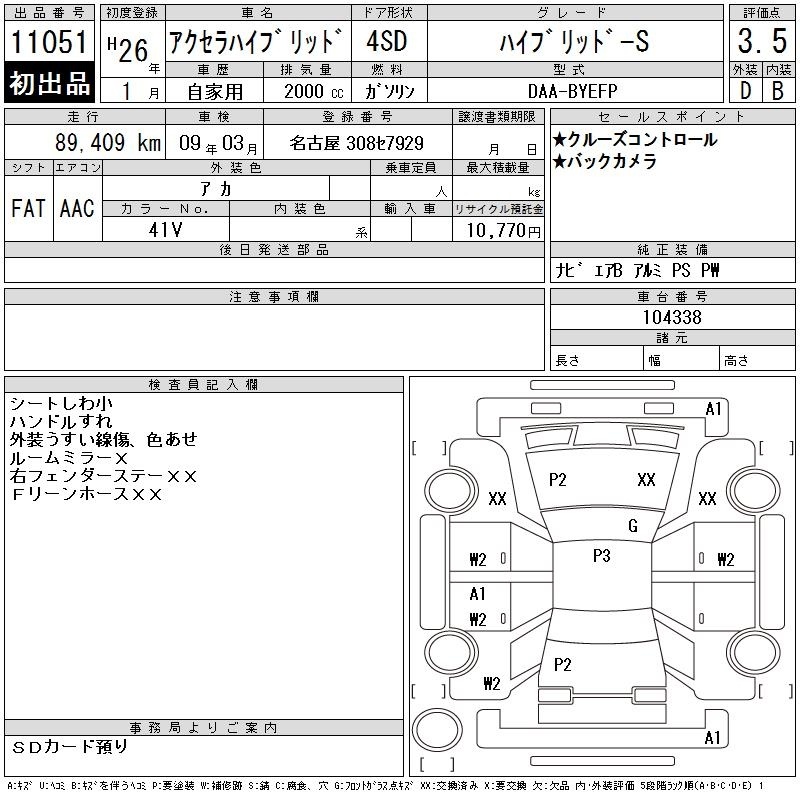This screenshot has height=800, width=800.
Task: Click the recycle deposit 10,770円 value
Action: (498, 230)
